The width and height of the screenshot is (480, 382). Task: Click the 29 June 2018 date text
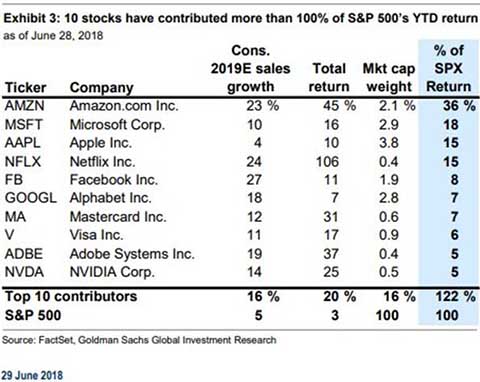click(32, 375)
